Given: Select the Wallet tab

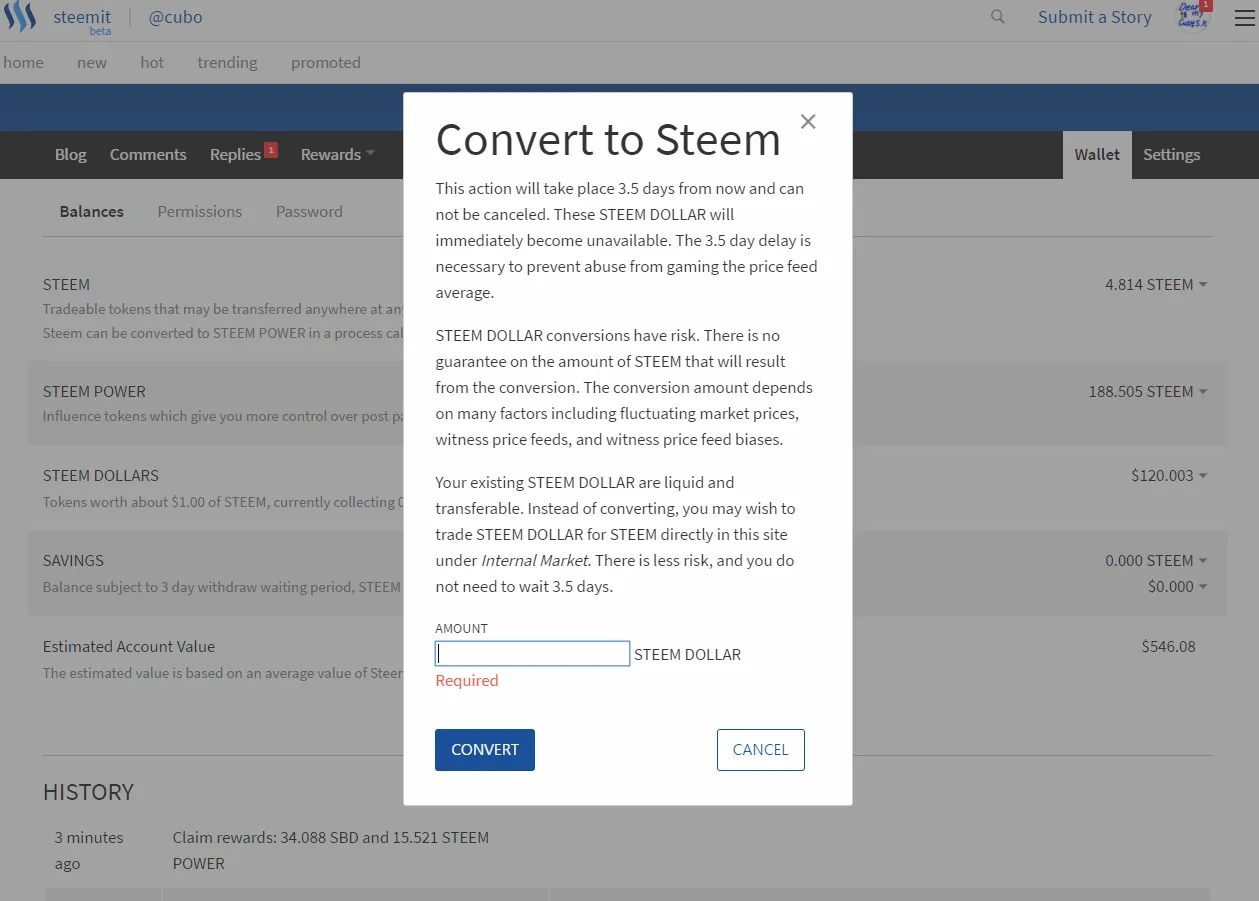Looking at the screenshot, I should click(1097, 154).
